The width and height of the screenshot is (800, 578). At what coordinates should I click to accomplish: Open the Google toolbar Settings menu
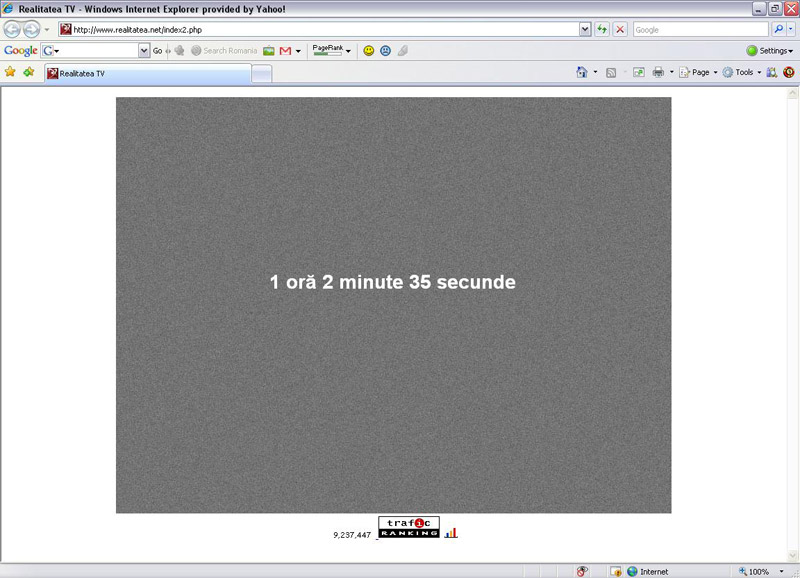click(770, 51)
